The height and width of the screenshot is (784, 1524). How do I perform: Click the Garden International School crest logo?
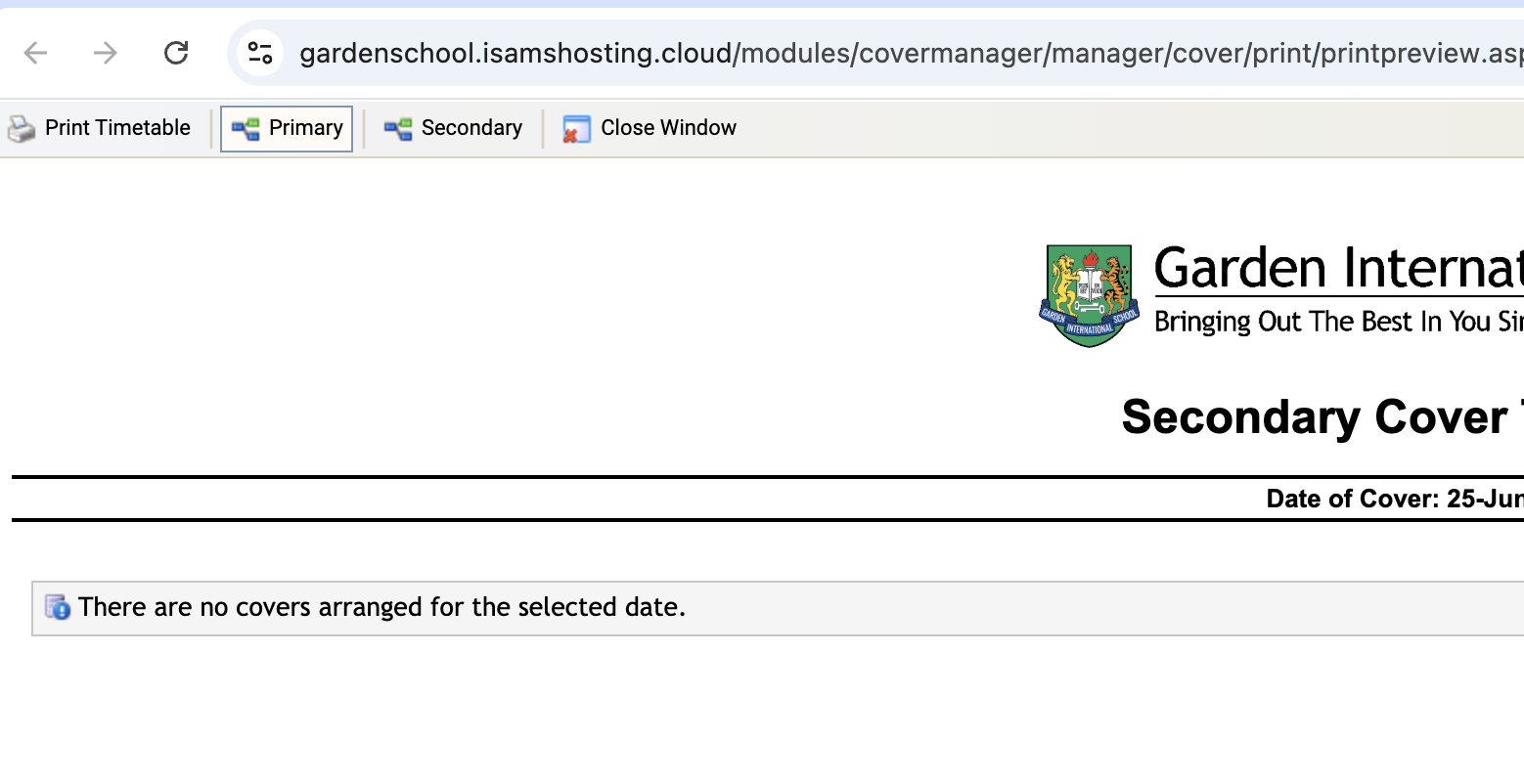click(1089, 295)
